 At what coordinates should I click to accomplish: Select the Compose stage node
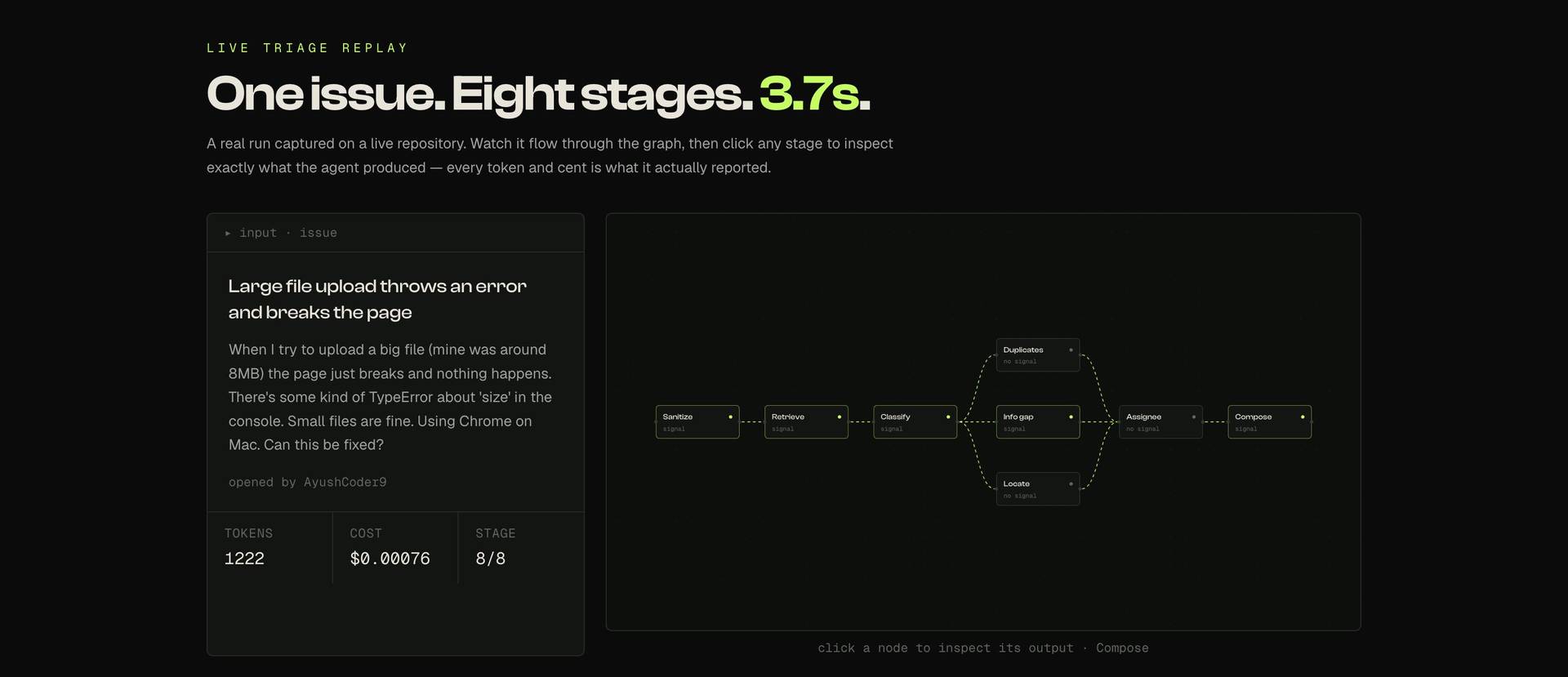click(1270, 421)
